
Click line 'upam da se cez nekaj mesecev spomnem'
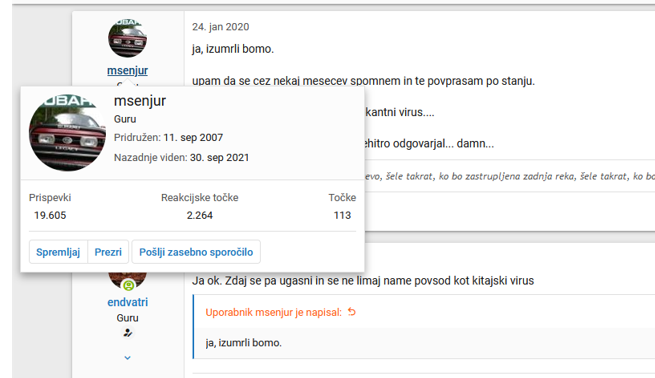click(363, 81)
